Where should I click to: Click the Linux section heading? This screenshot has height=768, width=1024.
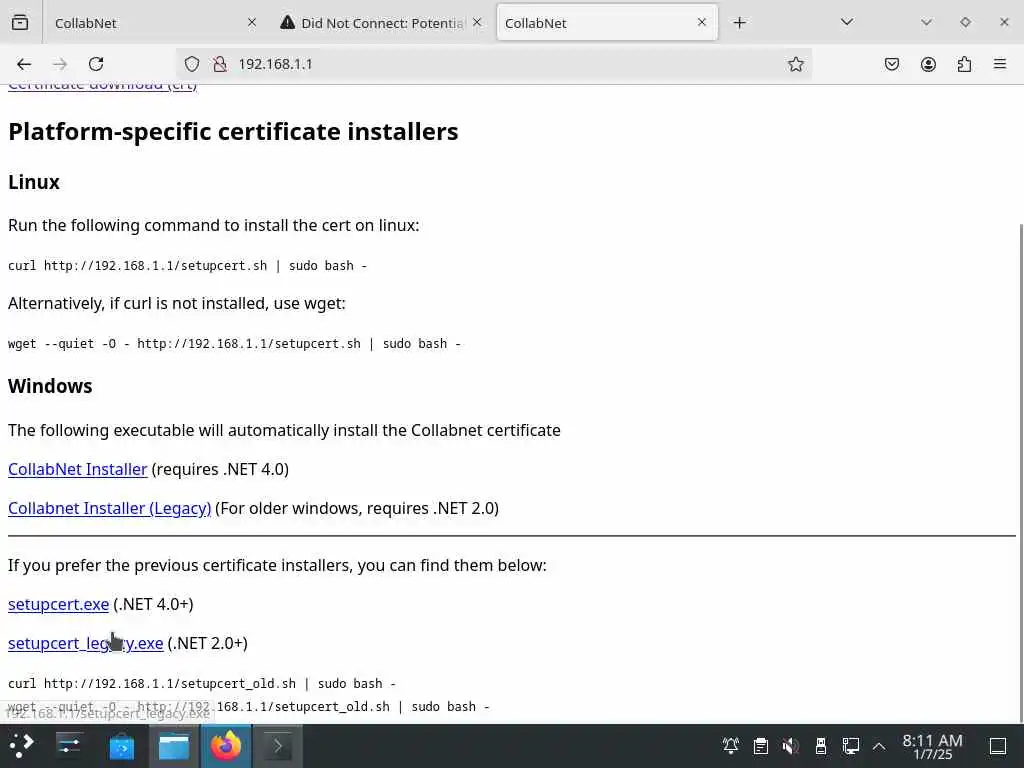(x=34, y=182)
